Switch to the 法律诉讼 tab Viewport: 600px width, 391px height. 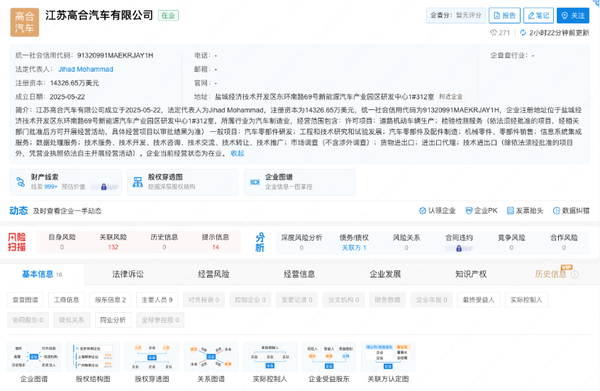pos(128,274)
